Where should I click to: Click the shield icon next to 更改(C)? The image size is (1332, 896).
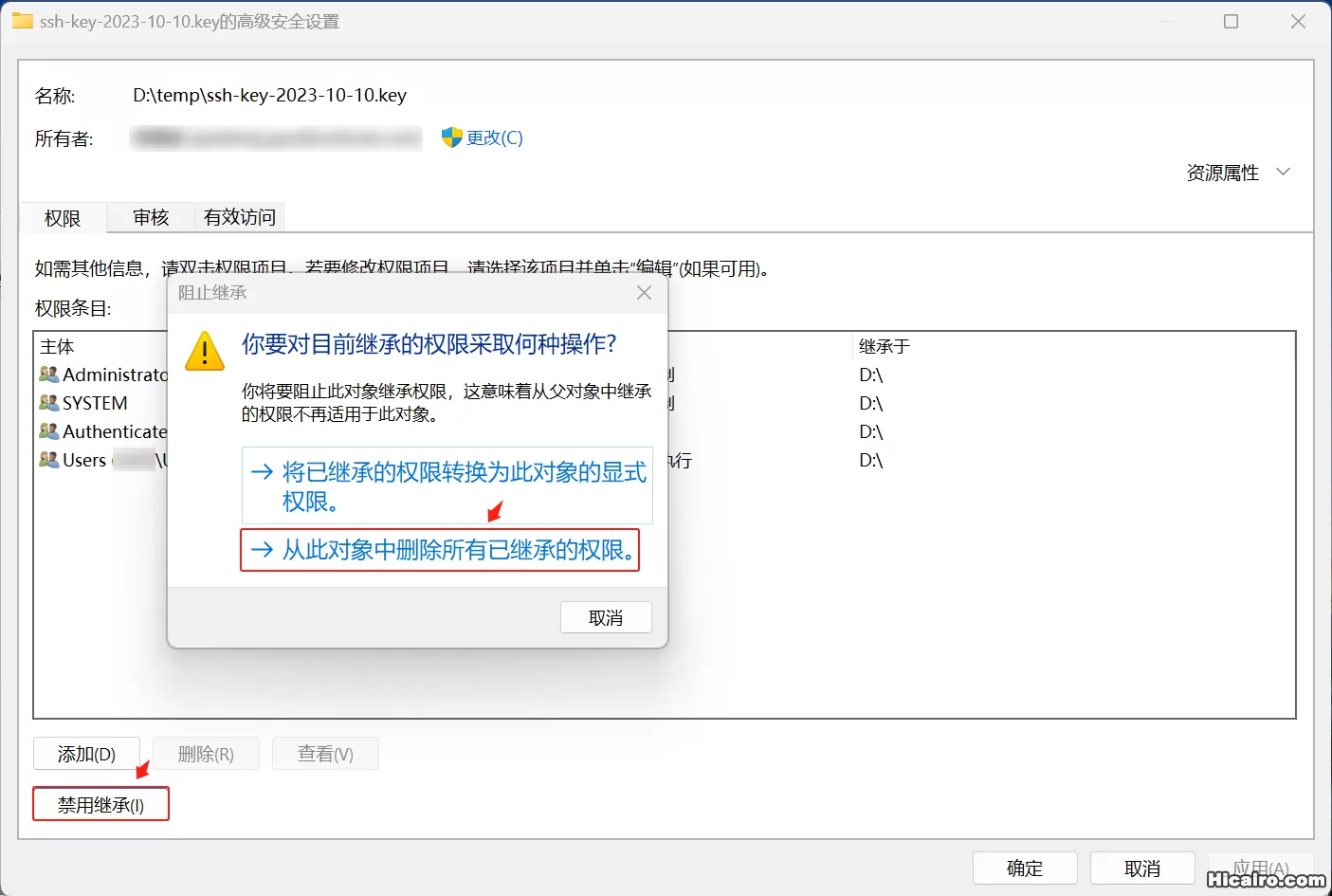click(x=451, y=137)
